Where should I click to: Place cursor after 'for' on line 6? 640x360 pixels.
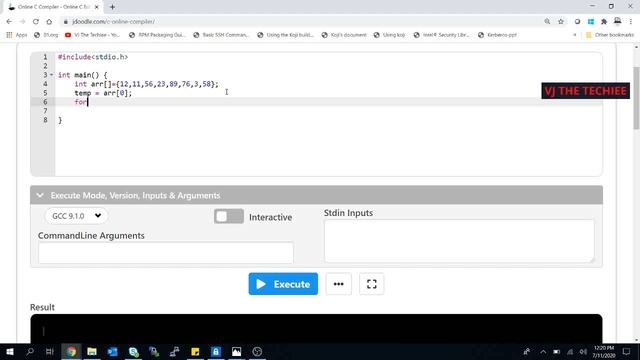[x=87, y=102]
